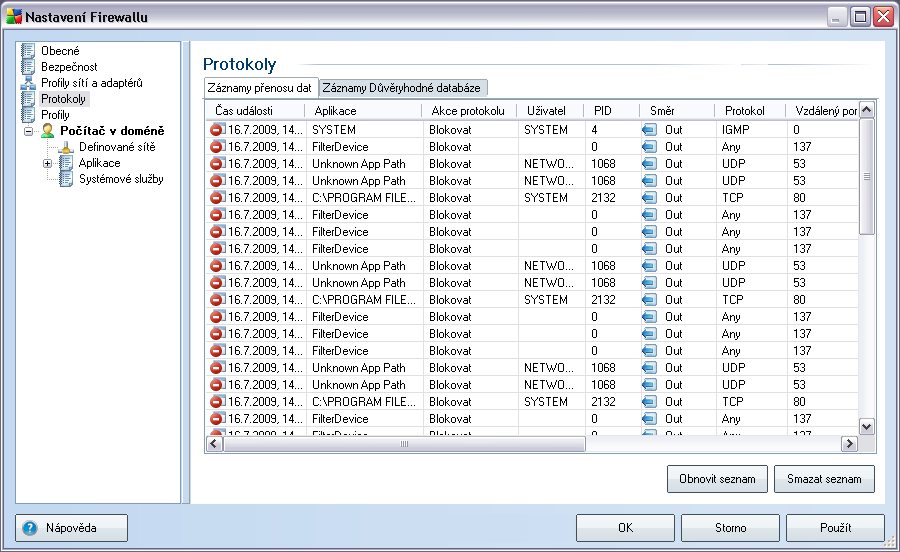Sort by the Akce protokolu column header
900x552 pixels.
pos(470,111)
